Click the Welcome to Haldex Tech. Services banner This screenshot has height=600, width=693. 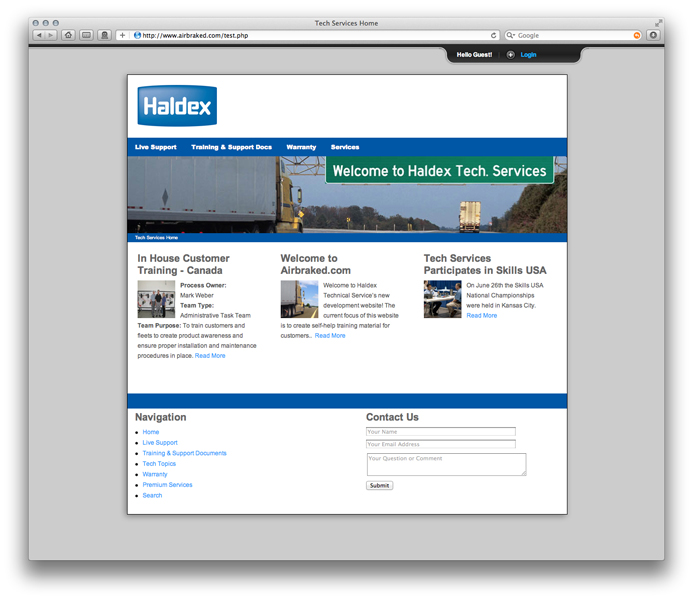coord(439,171)
